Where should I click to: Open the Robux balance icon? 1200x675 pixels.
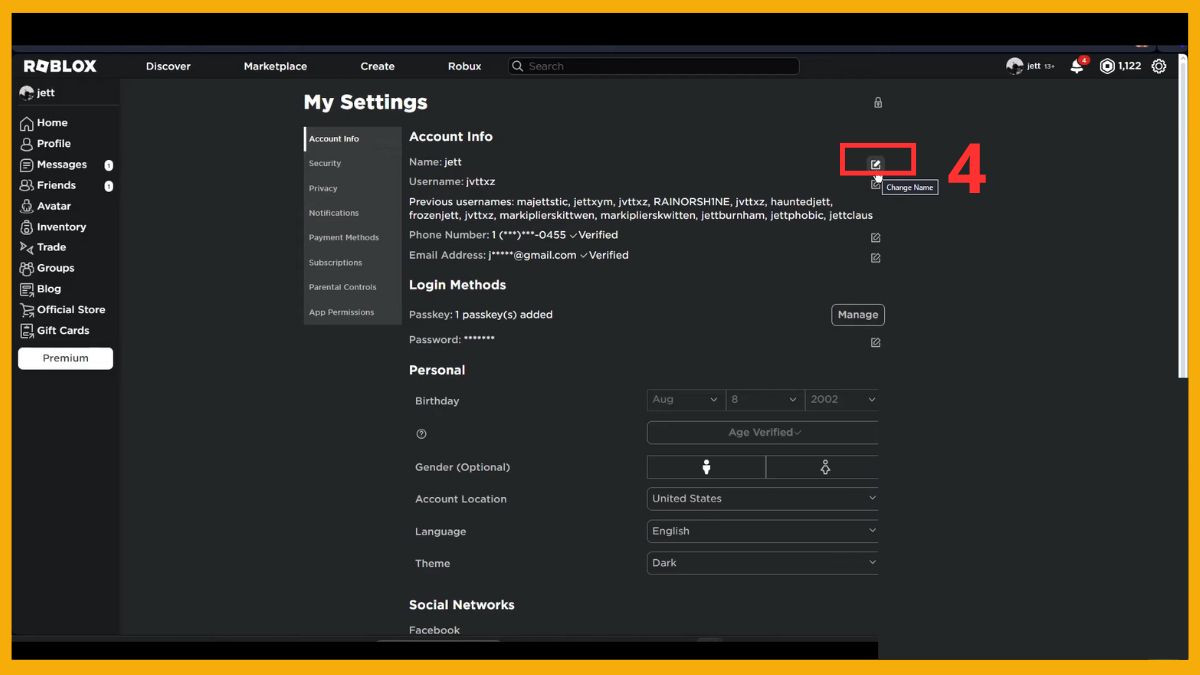pos(1107,66)
